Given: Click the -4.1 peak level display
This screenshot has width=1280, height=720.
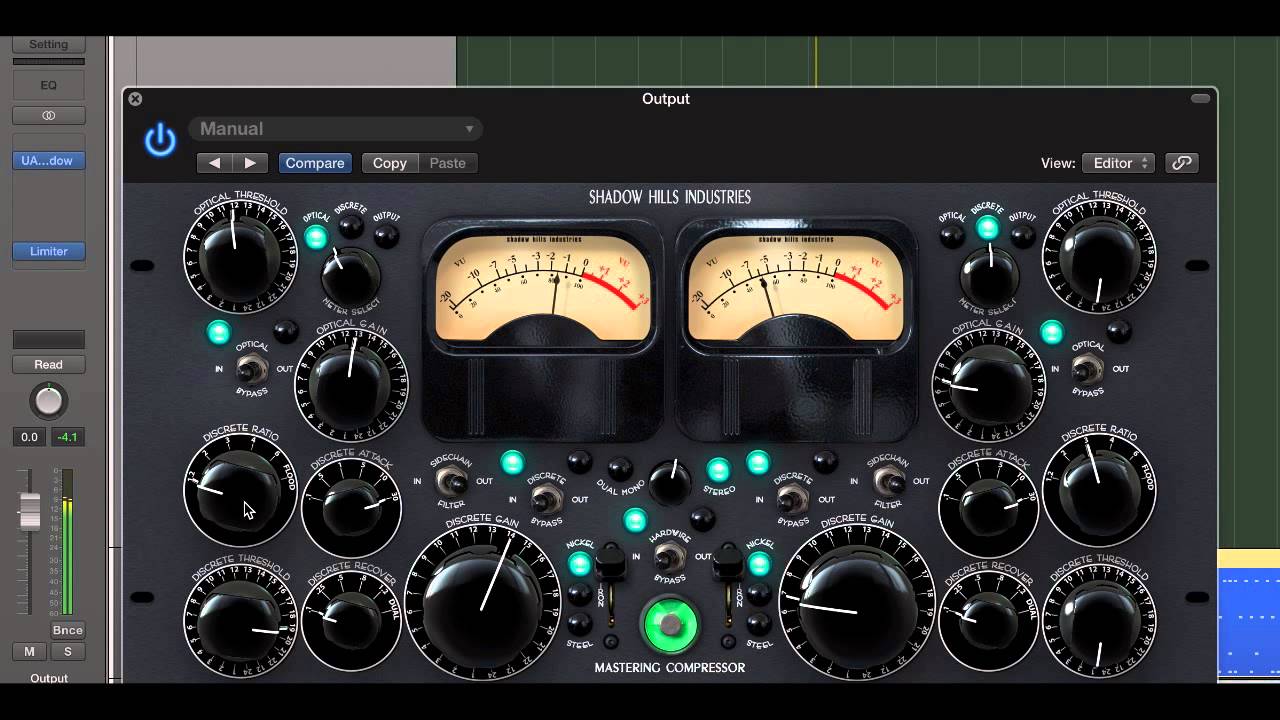Looking at the screenshot, I should 68,437.
